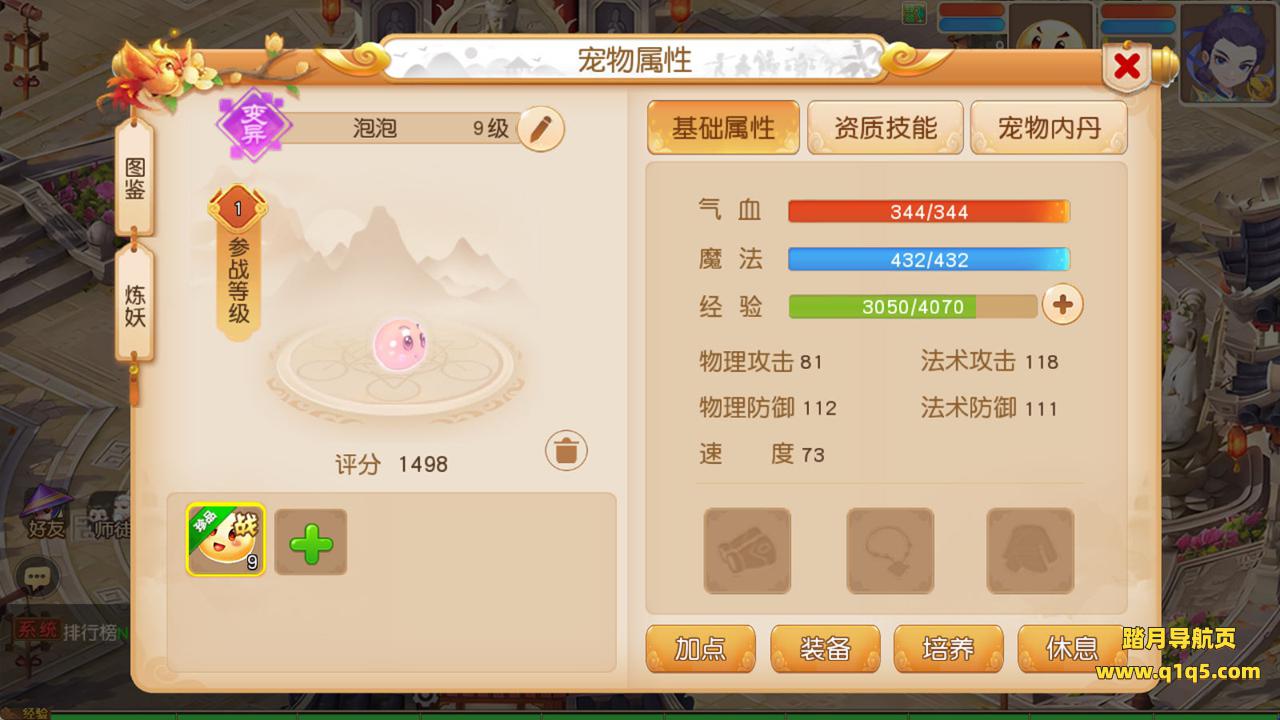Switch to the 资质技能 tab
The height and width of the screenshot is (720, 1280).
pyautogui.click(x=885, y=127)
